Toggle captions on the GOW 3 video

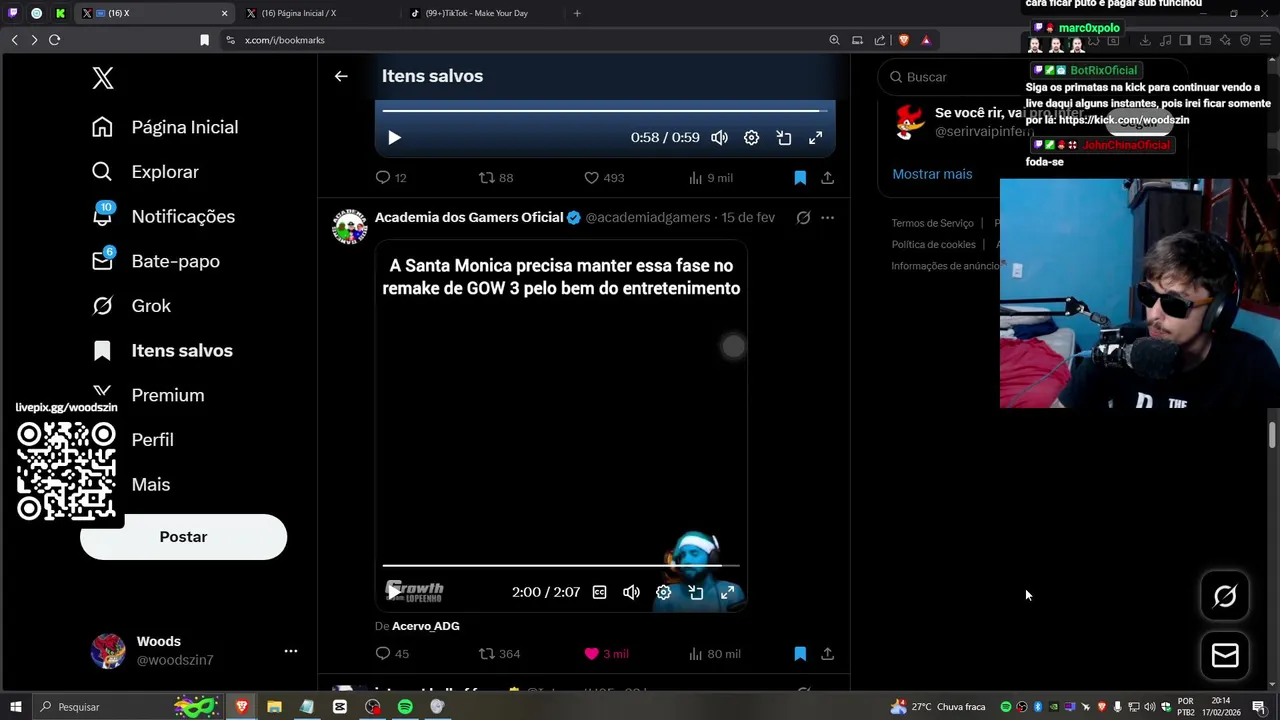click(599, 592)
